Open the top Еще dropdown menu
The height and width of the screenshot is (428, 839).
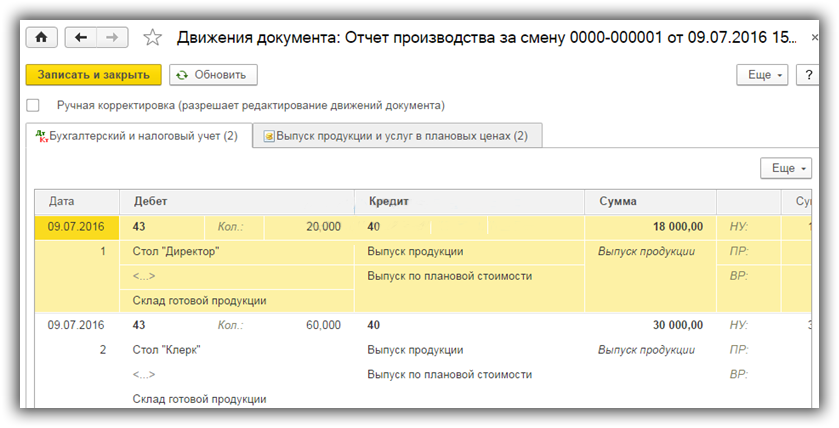click(762, 75)
